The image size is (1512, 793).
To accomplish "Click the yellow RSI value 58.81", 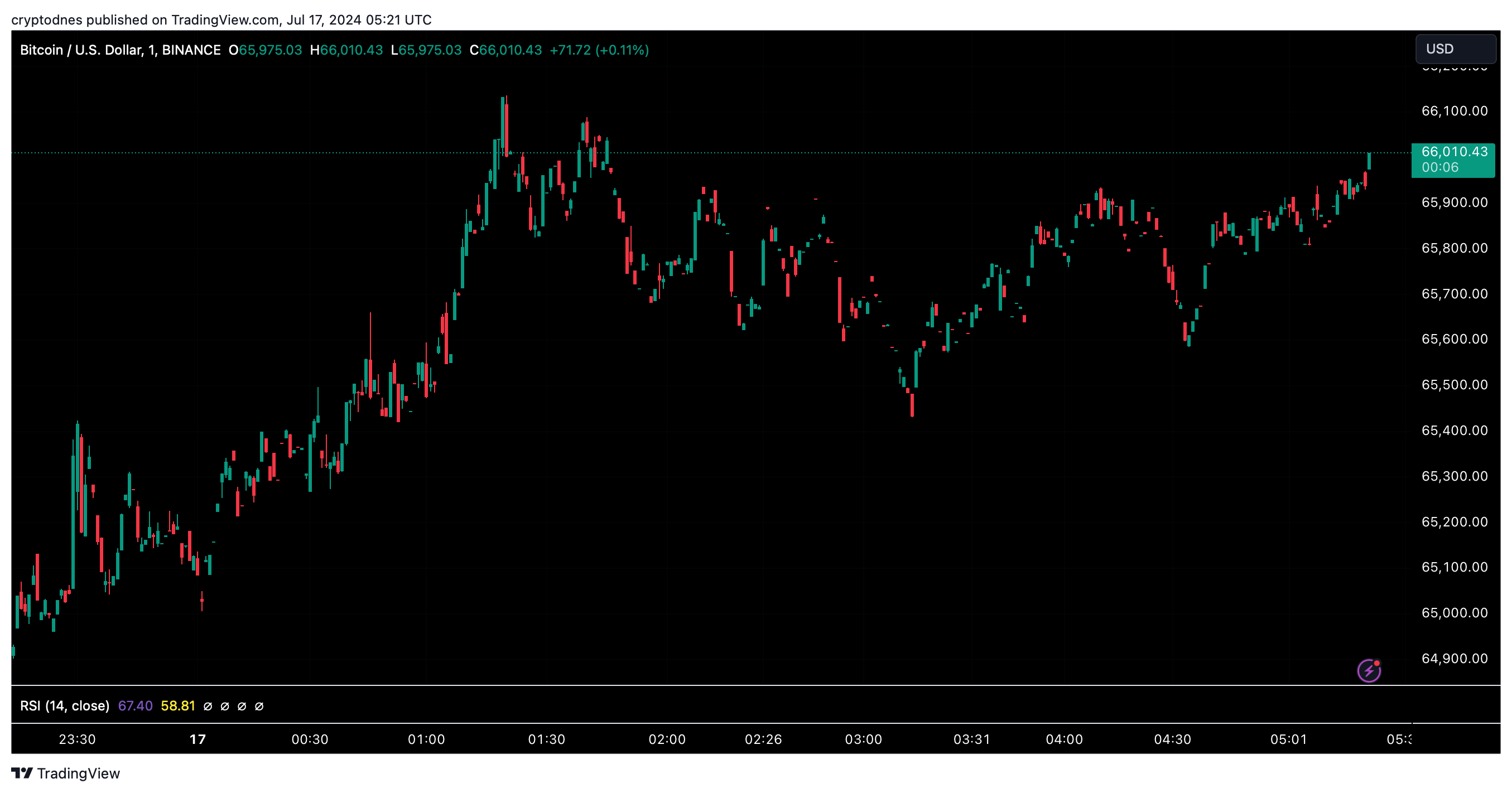I will pyautogui.click(x=177, y=705).
